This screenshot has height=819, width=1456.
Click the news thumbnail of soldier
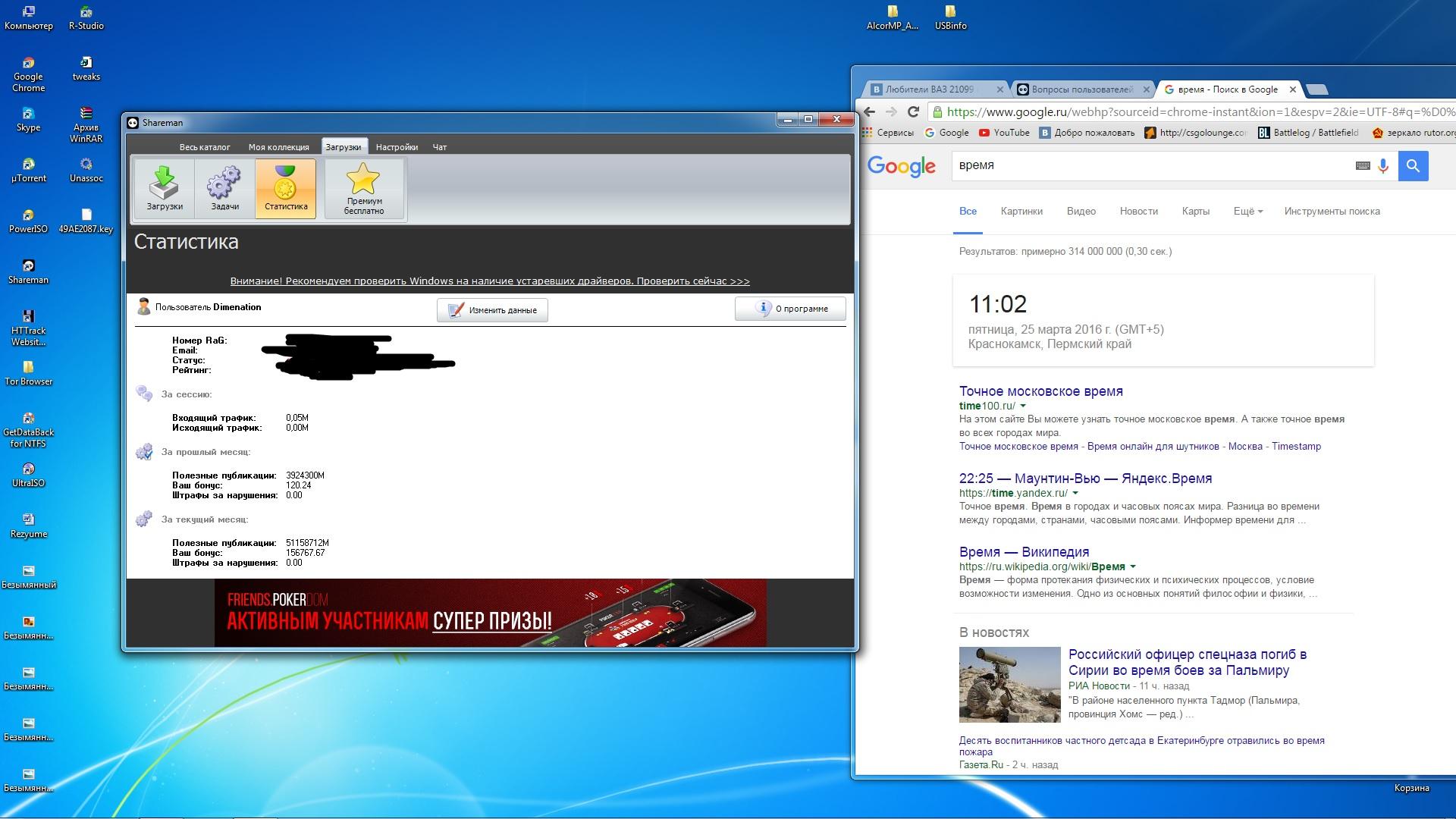click(x=1009, y=685)
